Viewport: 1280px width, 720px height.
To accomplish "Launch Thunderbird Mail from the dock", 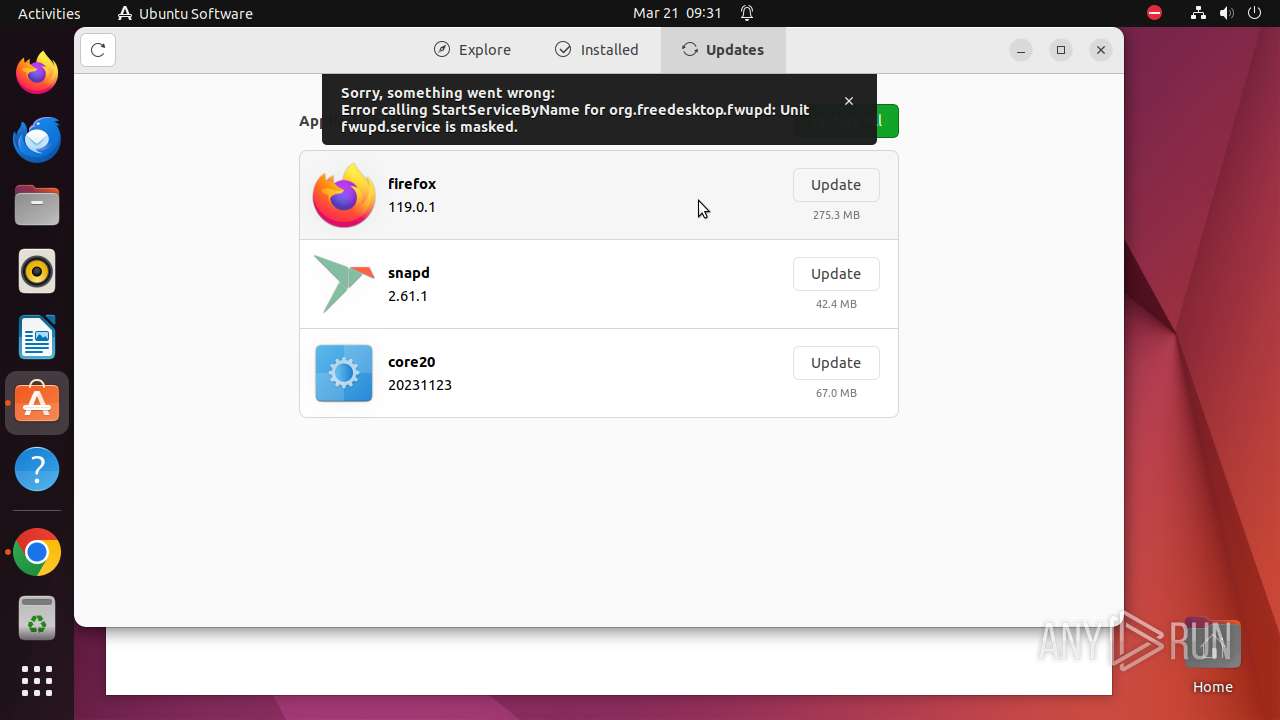I will 37,139.
